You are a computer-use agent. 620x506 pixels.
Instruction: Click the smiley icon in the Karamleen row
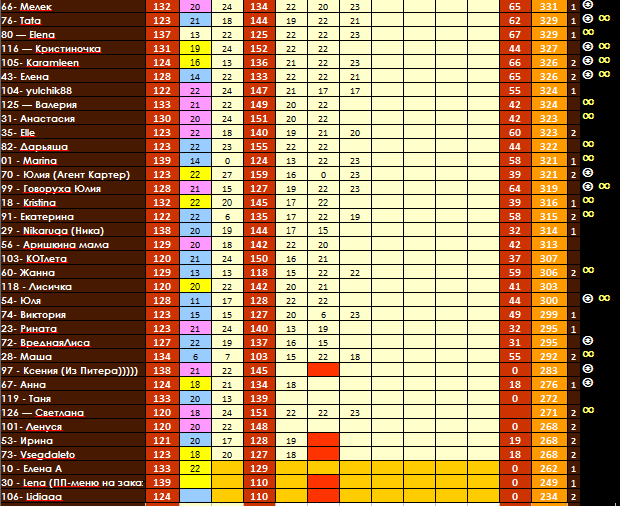(586, 62)
